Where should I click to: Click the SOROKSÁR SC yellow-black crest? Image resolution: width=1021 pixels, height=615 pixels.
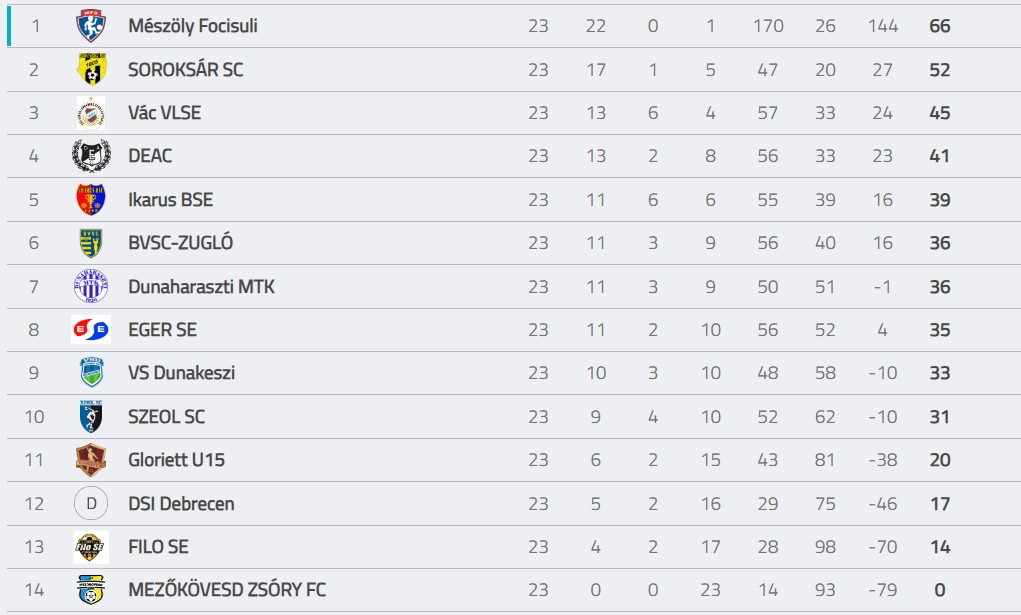click(x=91, y=69)
